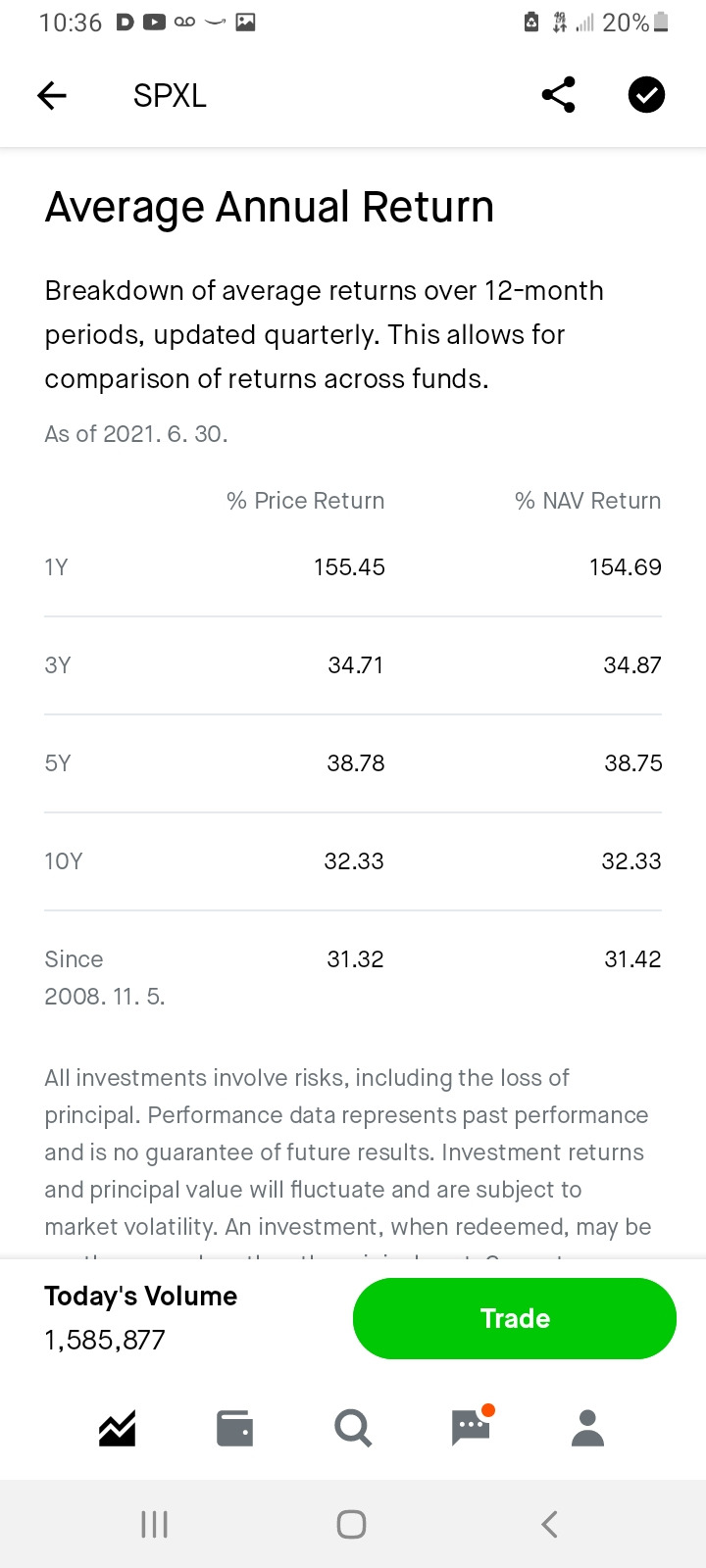Toggle the SPXL watchlist checkmark
The width and height of the screenshot is (706, 1568).
coord(646,95)
